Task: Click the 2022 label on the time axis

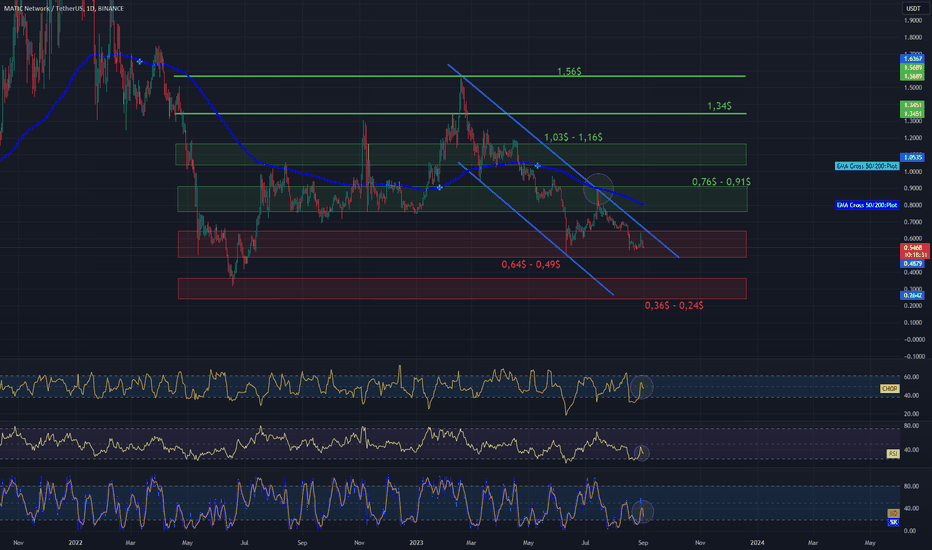Action: pos(75,543)
